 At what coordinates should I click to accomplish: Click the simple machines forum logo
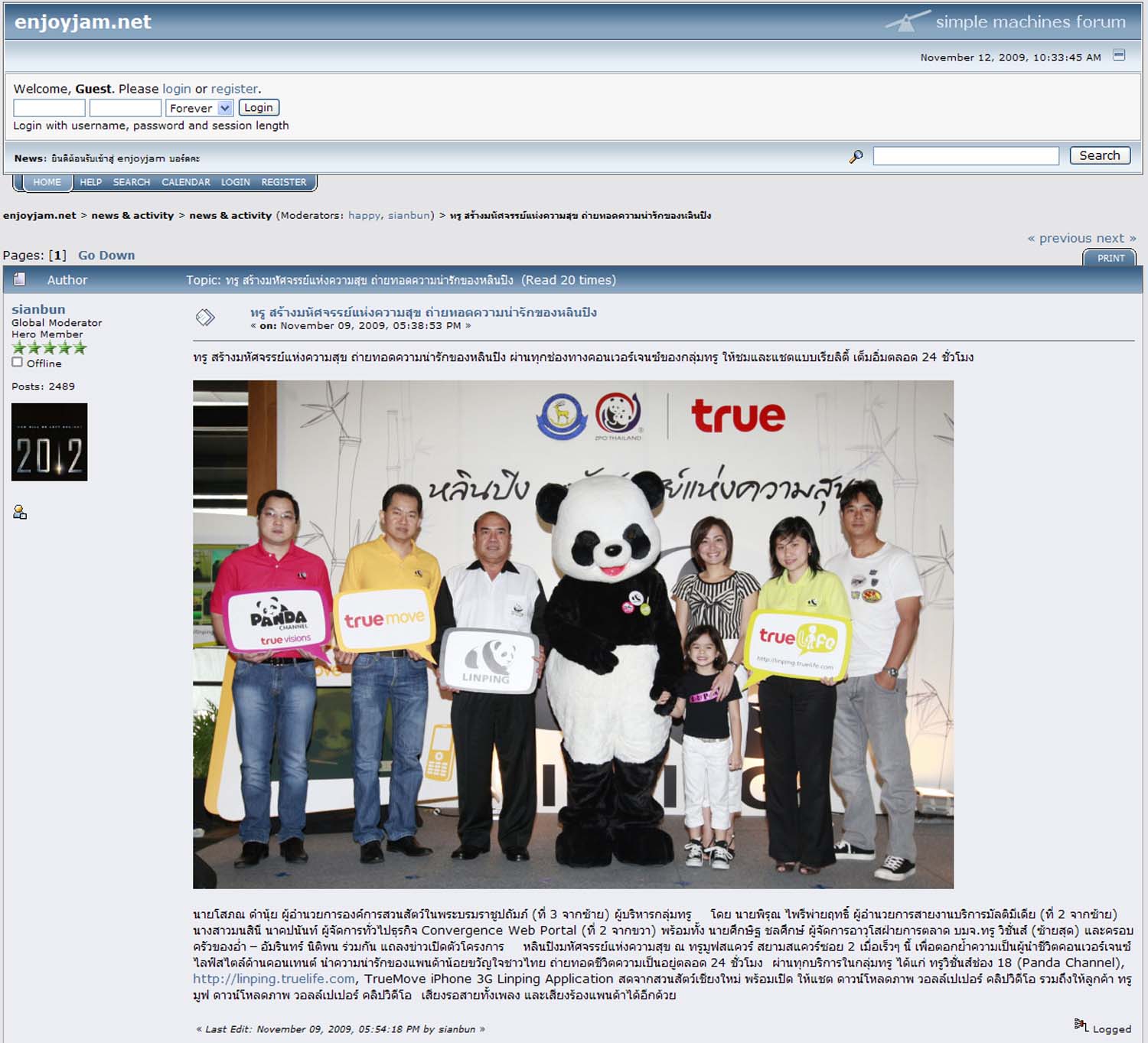pyautogui.click(x=1006, y=21)
